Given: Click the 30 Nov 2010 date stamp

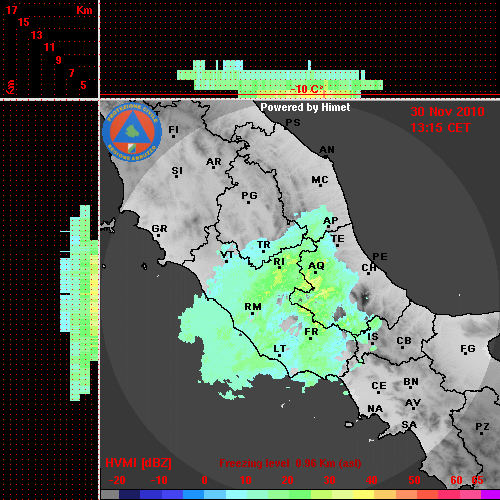Looking at the screenshot, I should 447,112.
